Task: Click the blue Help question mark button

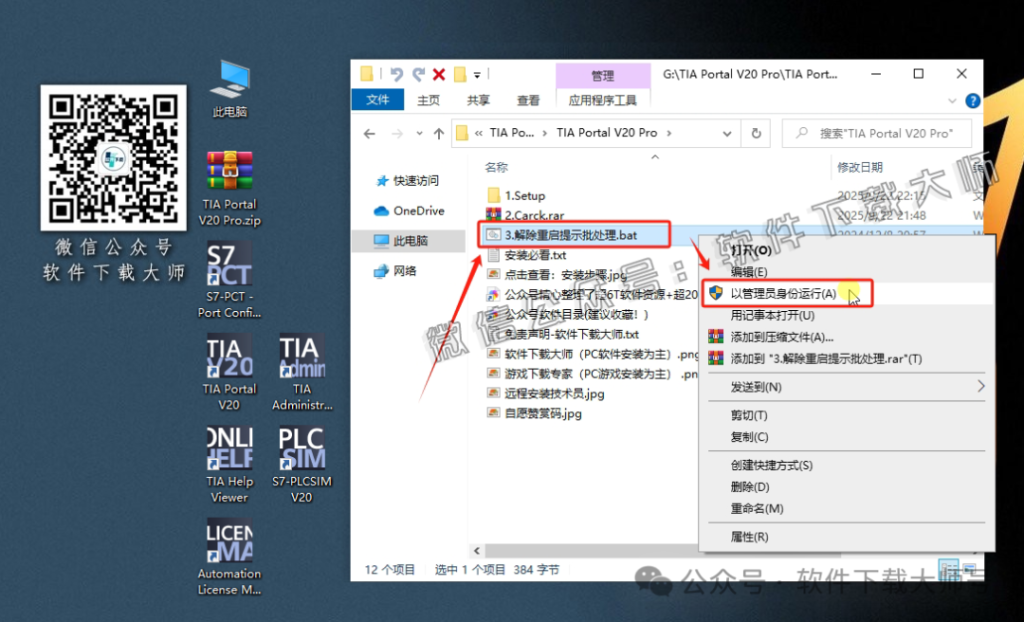Action: [971, 100]
